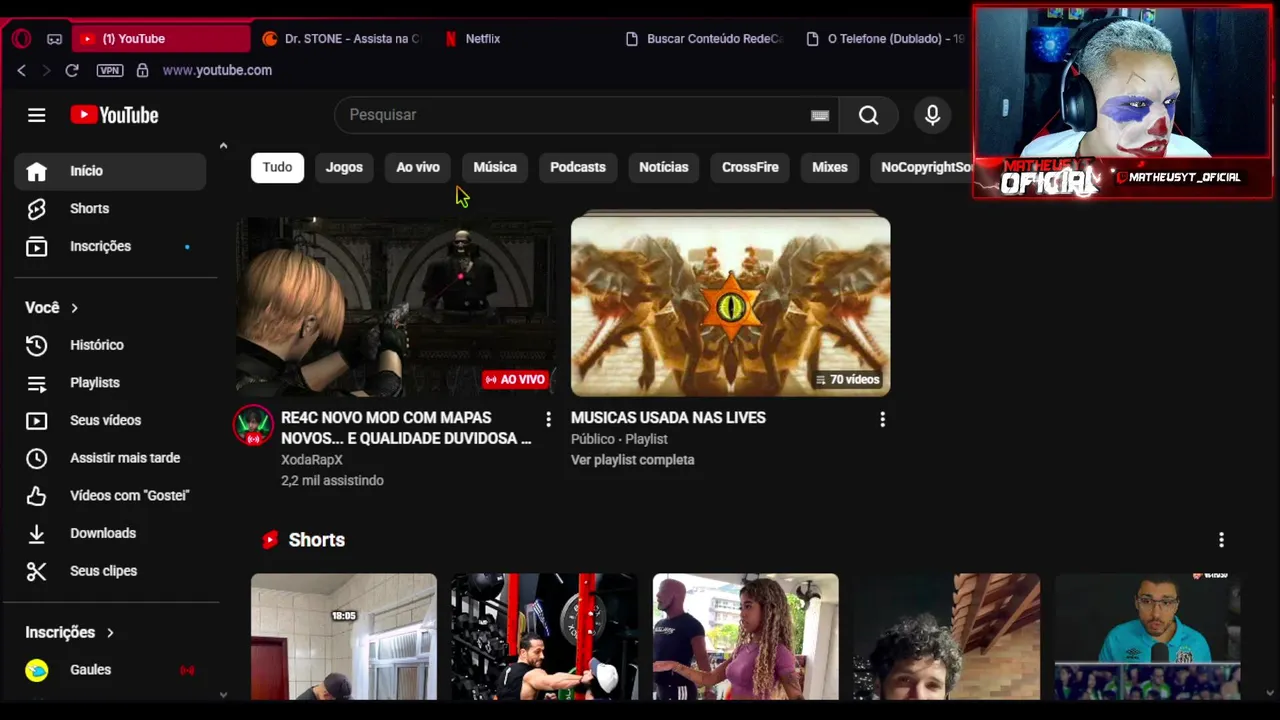Select the Jogos filter chip

(x=344, y=167)
